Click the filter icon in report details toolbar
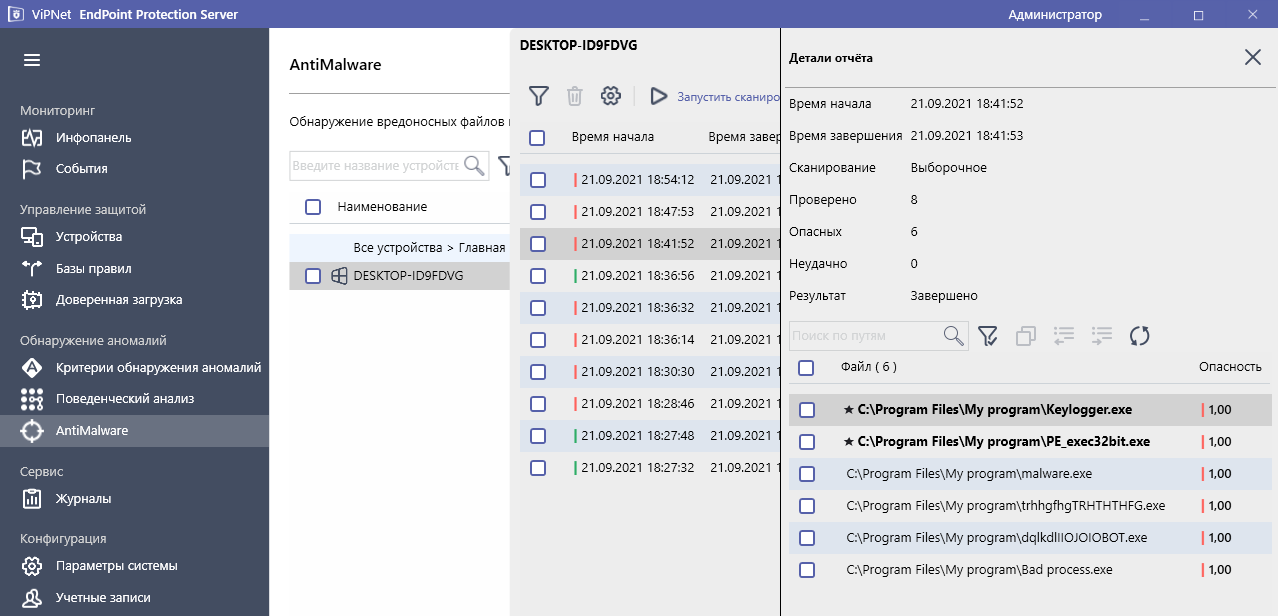 [988, 336]
